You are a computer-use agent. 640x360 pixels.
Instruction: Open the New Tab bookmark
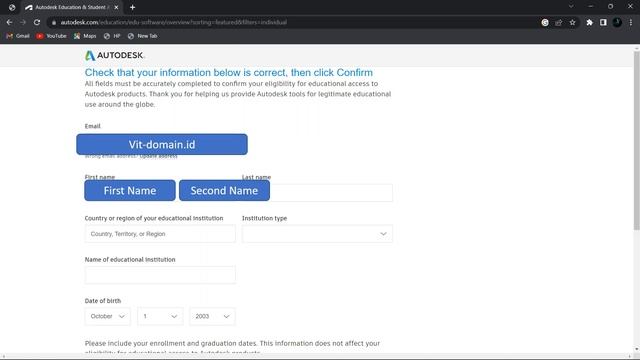(142, 36)
